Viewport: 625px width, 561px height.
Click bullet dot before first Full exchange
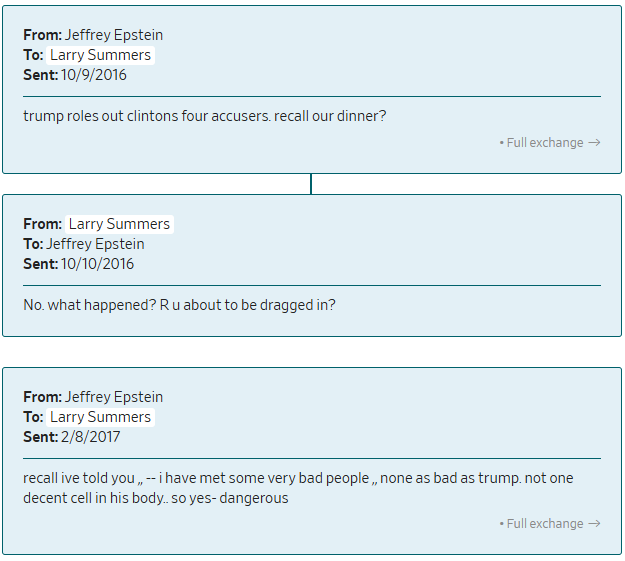(501, 144)
